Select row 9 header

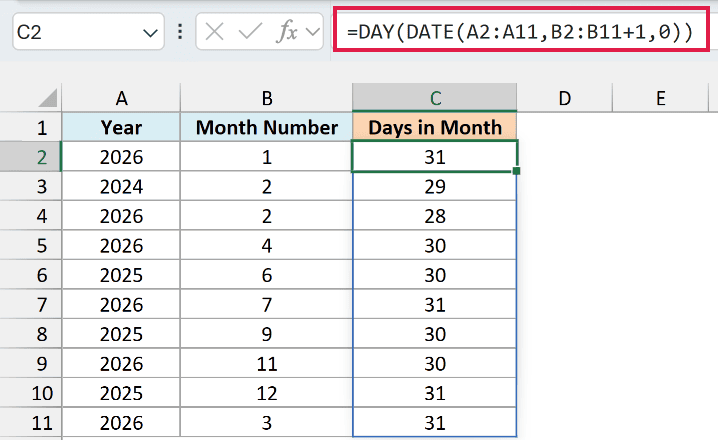click(x=31, y=364)
